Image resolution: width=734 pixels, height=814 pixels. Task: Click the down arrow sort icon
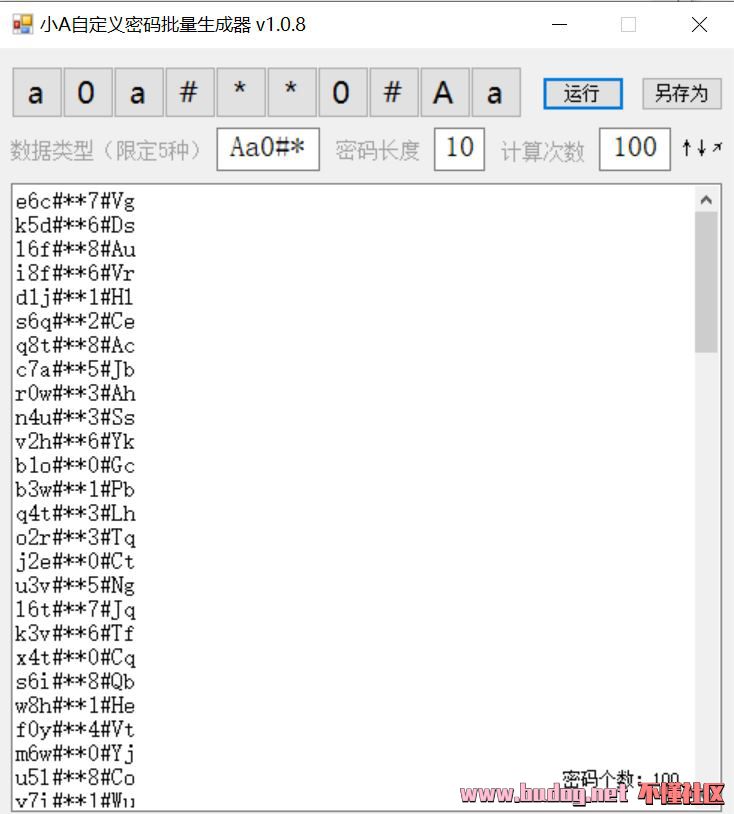702,148
